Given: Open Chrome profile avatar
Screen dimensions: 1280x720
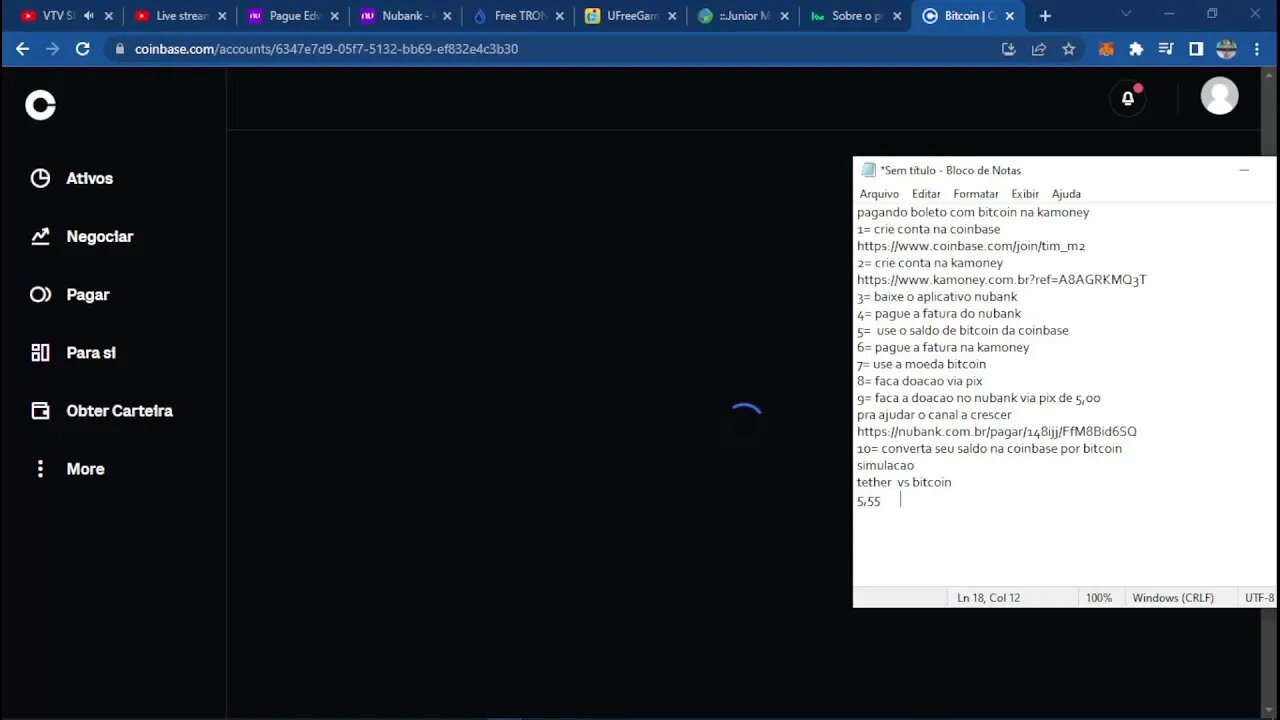Looking at the screenshot, I should 1226,48.
